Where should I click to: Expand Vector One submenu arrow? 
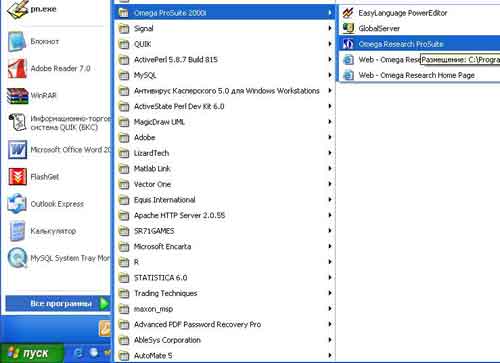click(x=330, y=184)
